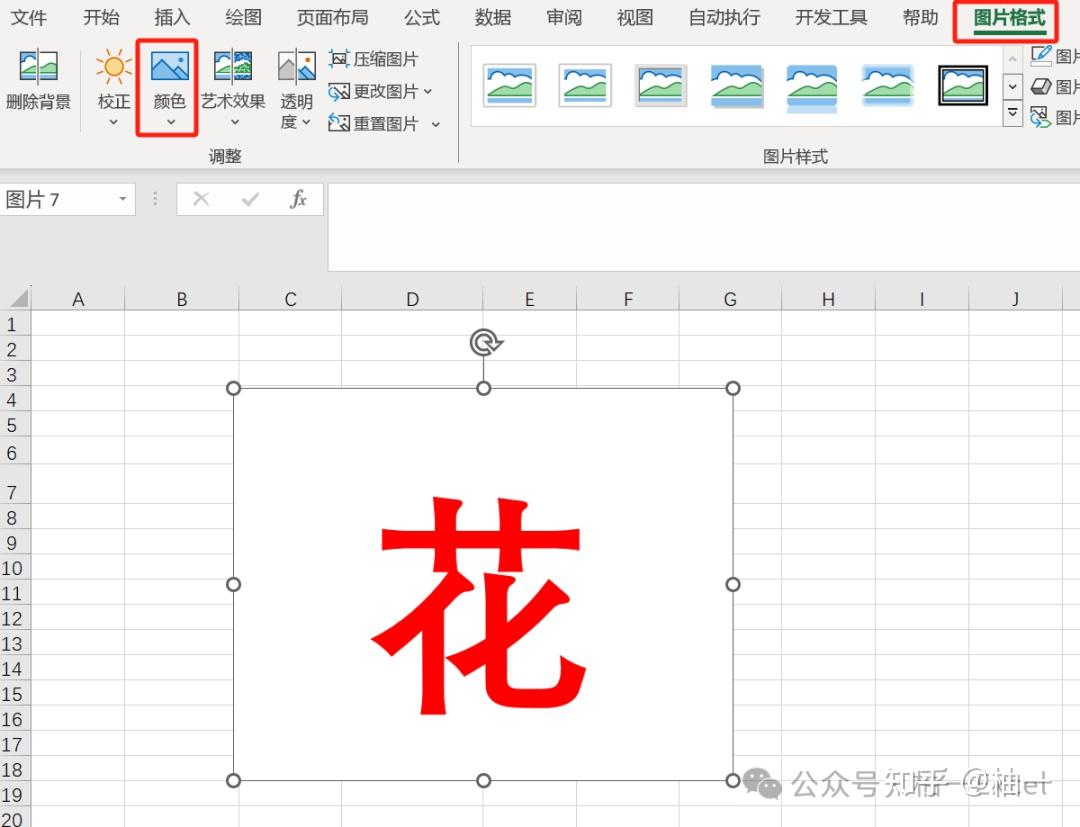The width and height of the screenshot is (1080, 827).
Task: Click picture styles gallery previous row arrow
Action: pos(1012,59)
